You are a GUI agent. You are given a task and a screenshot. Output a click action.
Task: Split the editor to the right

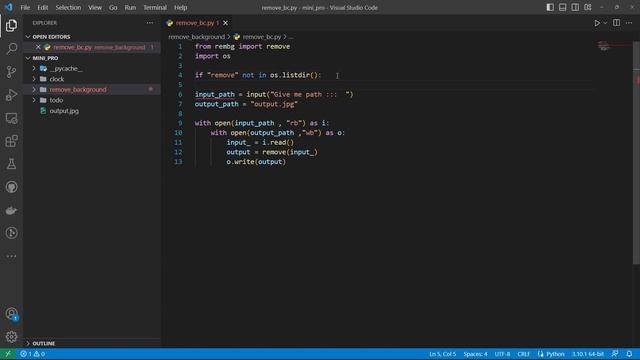616,23
